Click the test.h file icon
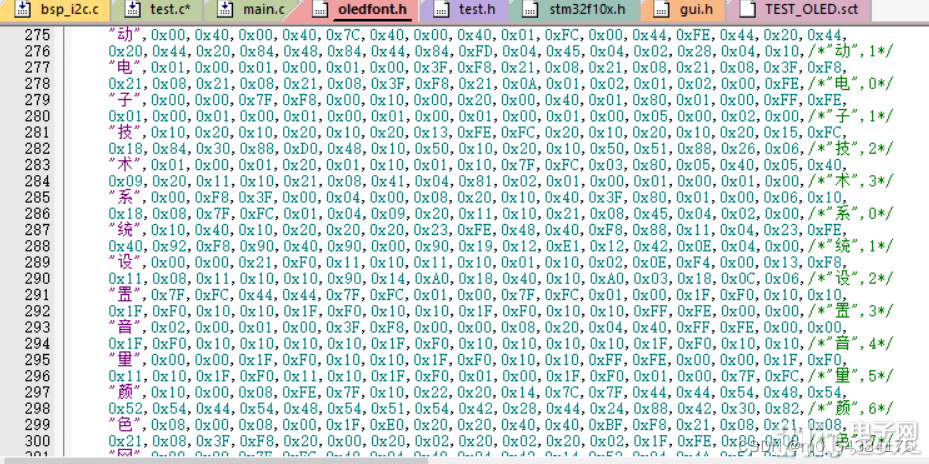Image resolution: width=929 pixels, height=464 pixels. tap(441, 9)
